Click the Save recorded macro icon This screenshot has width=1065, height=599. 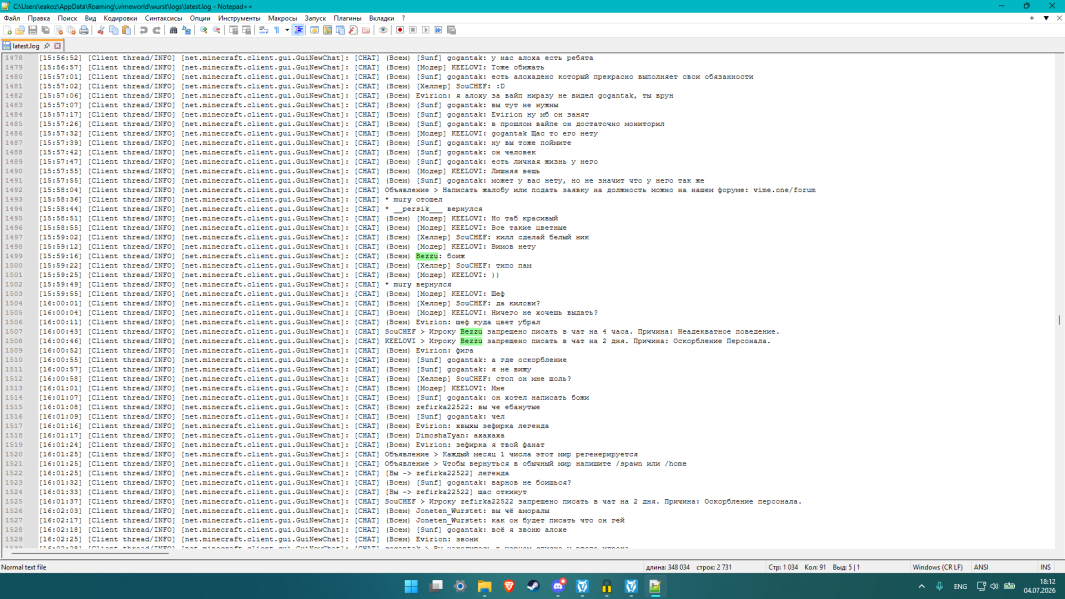pos(452,30)
